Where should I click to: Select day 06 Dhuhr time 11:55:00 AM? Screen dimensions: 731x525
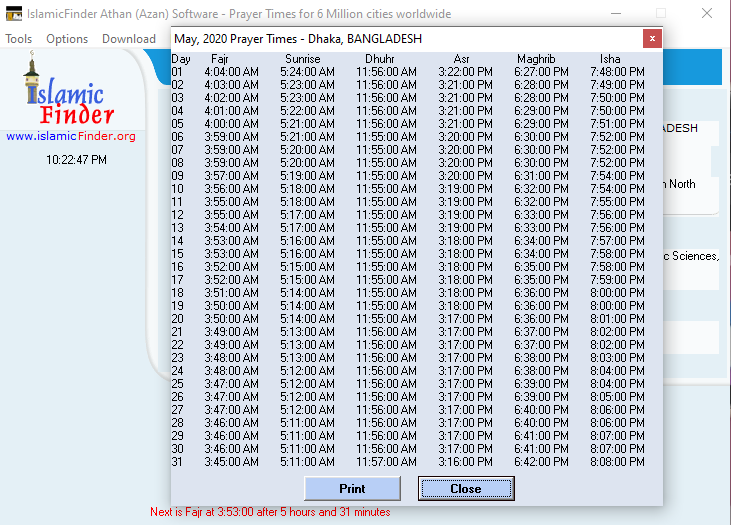pos(386,137)
